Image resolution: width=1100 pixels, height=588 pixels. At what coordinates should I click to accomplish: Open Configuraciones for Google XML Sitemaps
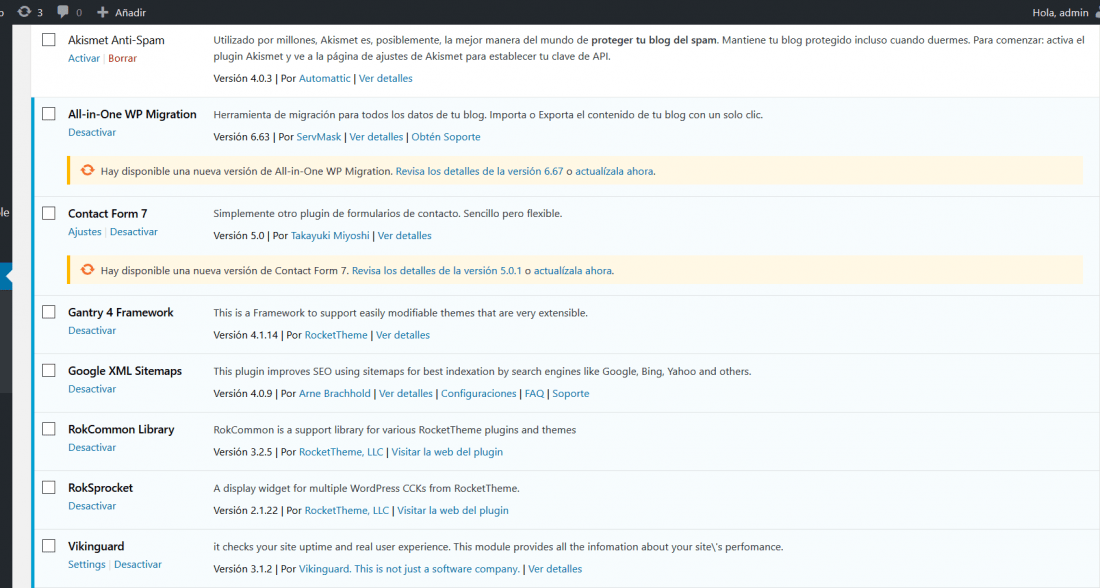pyautogui.click(x=478, y=394)
